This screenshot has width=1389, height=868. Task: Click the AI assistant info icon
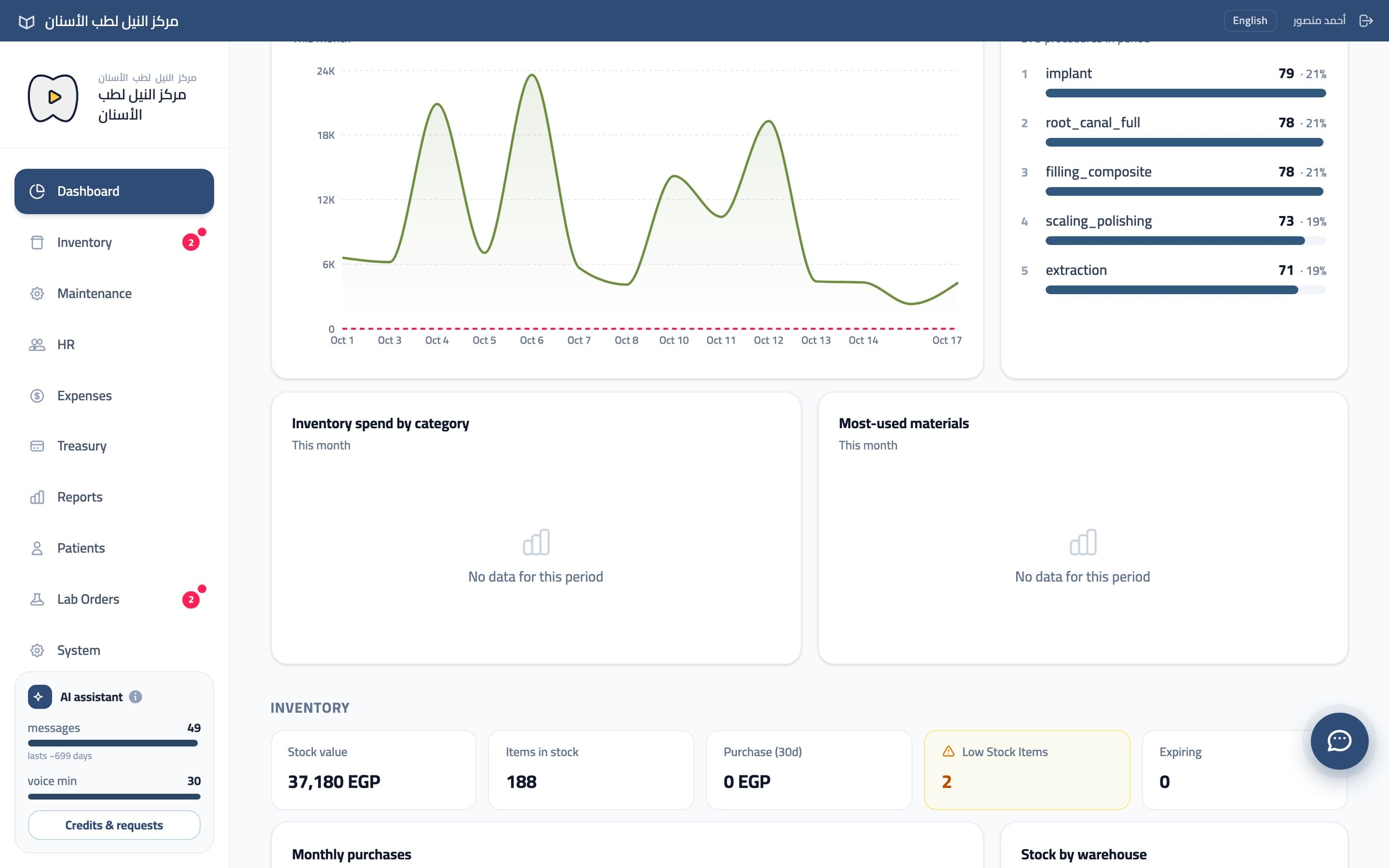click(x=136, y=697)
